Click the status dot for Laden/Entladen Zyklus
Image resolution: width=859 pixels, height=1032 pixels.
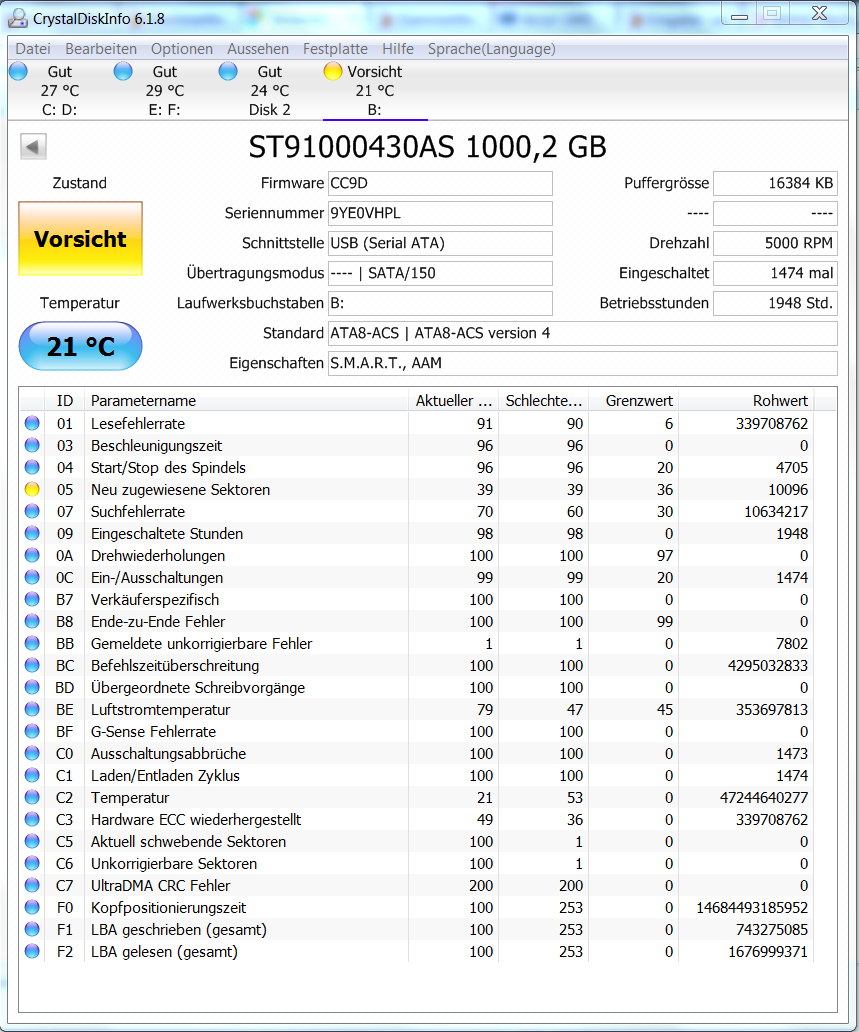coord(32,775)
